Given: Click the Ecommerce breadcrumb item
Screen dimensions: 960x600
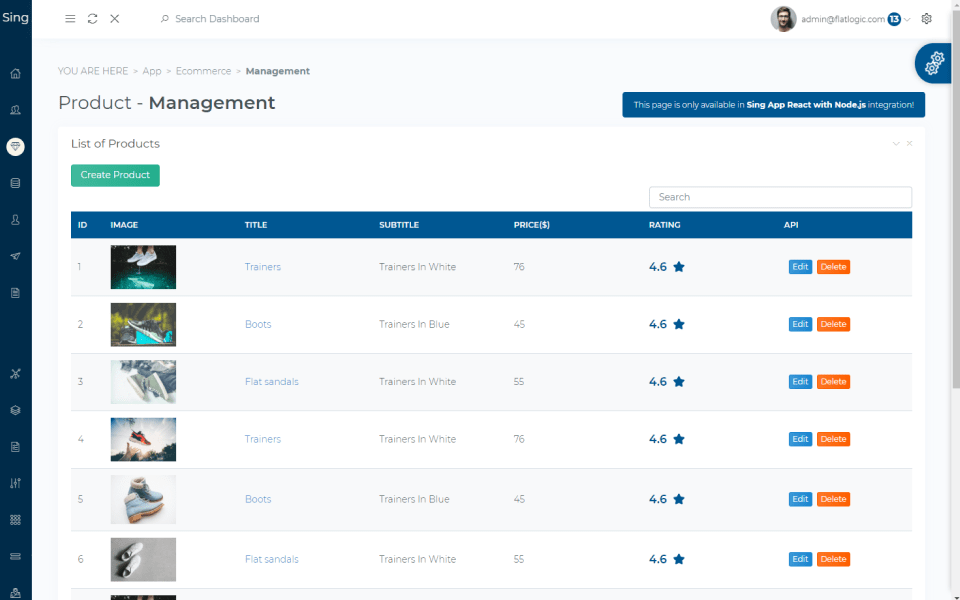Looking at the screenshot, I should (203, 71).
